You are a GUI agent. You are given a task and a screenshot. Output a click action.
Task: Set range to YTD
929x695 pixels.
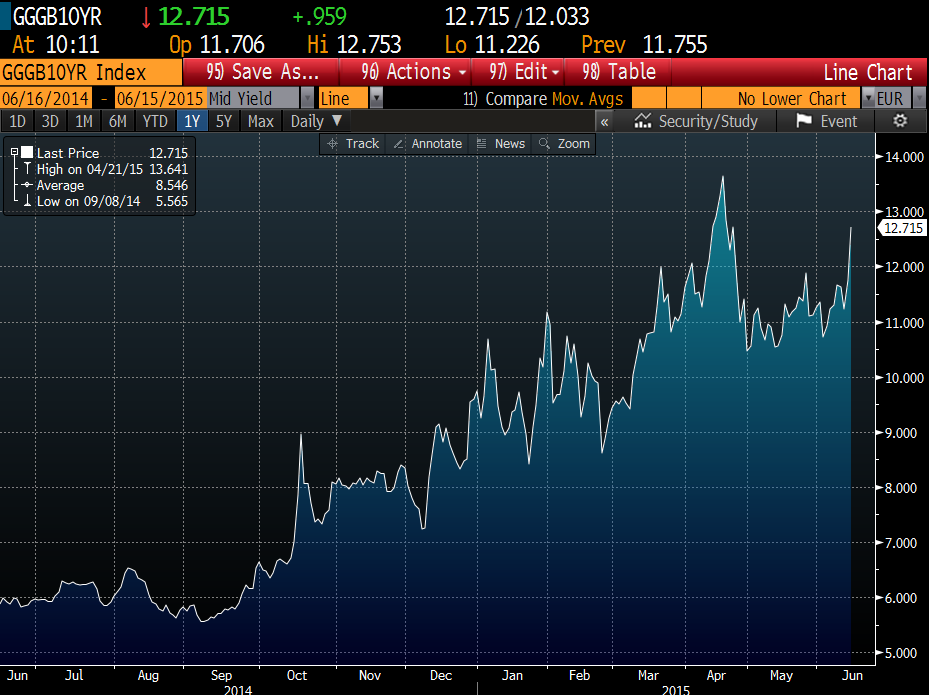click(155, 121)
